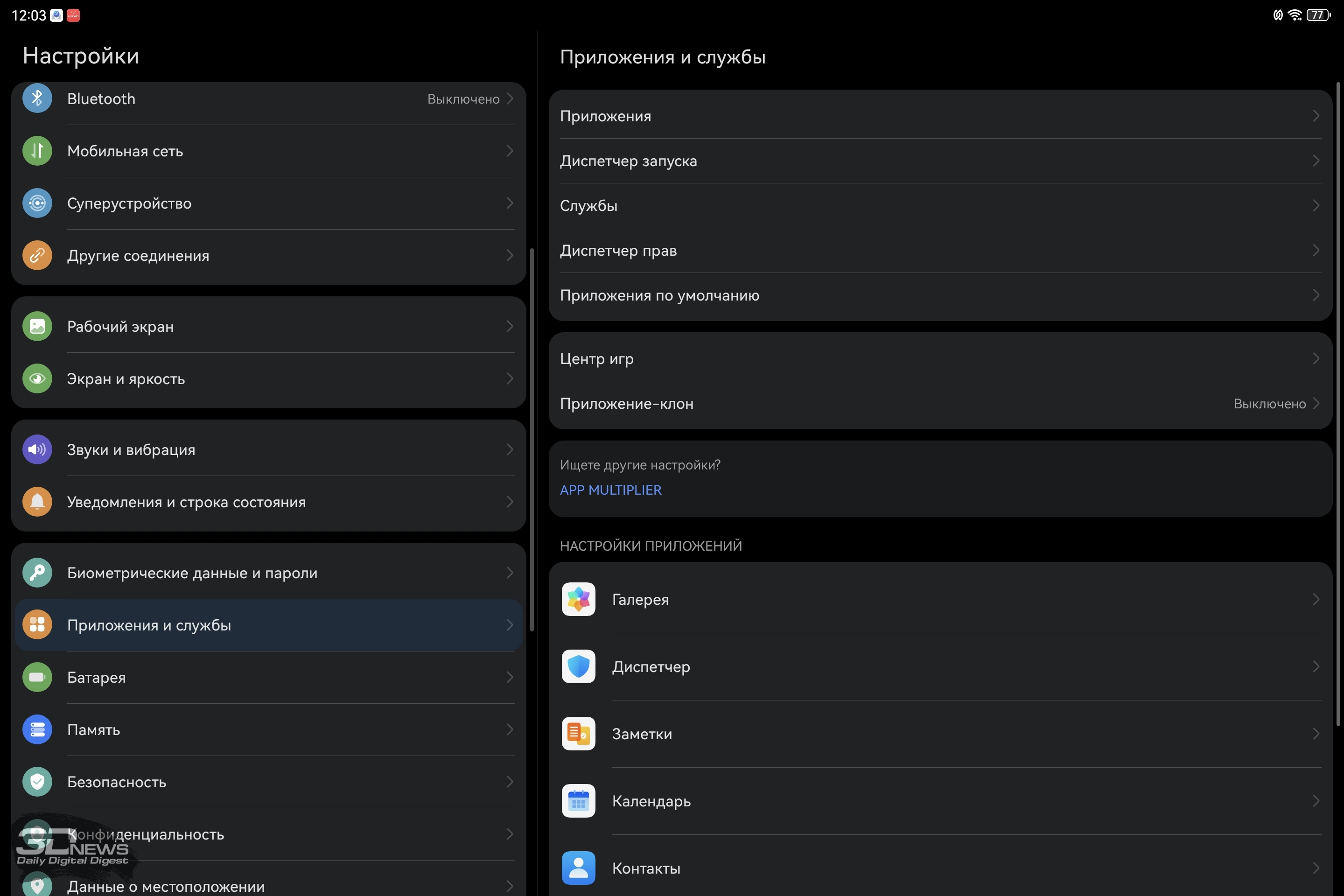Tap the Приложения и службы orange grid icon
This screenshot has width=1344, height=896.
point(37,624)
